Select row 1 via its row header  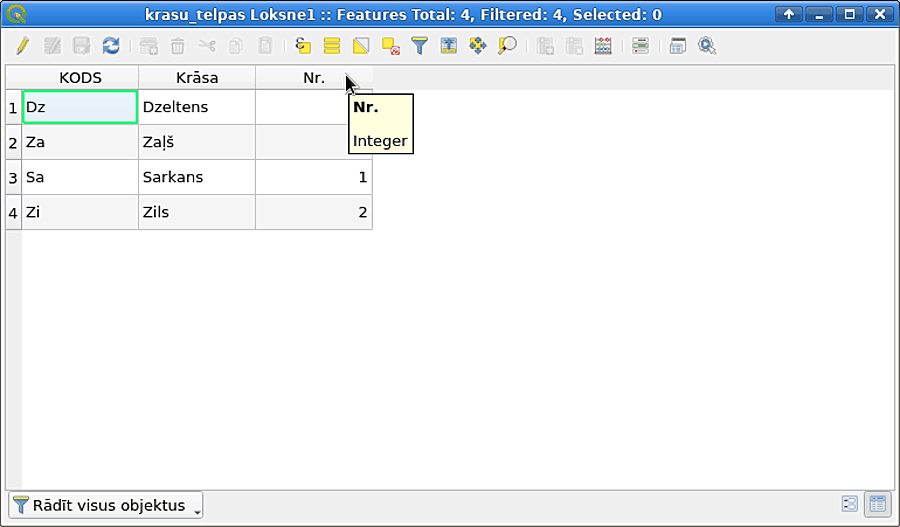13,107
